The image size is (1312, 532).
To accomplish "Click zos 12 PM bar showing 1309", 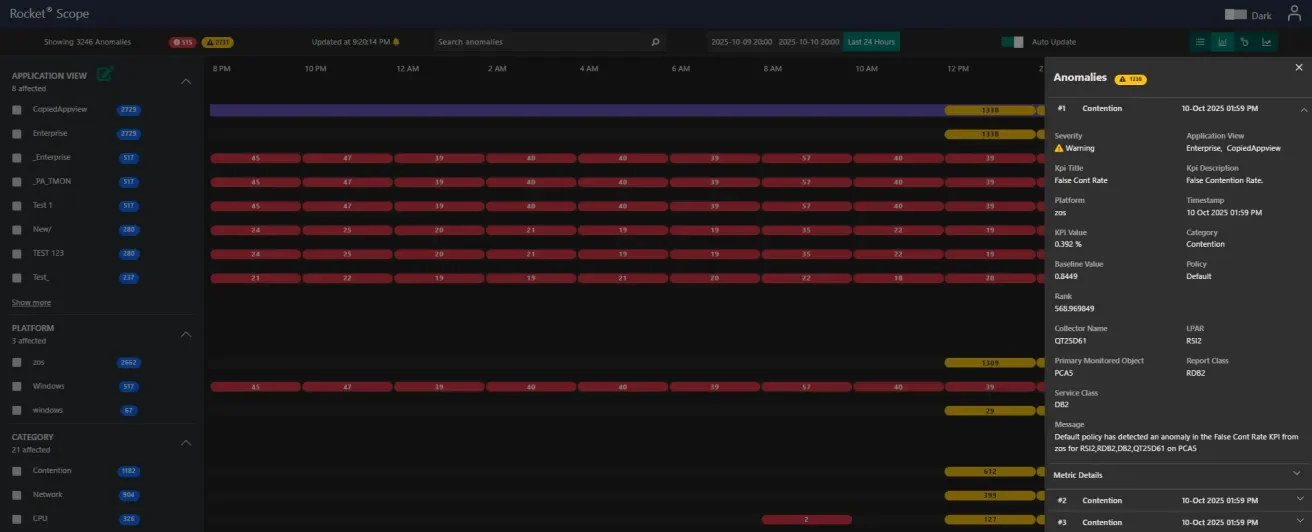I will click(x=990, y=362).
